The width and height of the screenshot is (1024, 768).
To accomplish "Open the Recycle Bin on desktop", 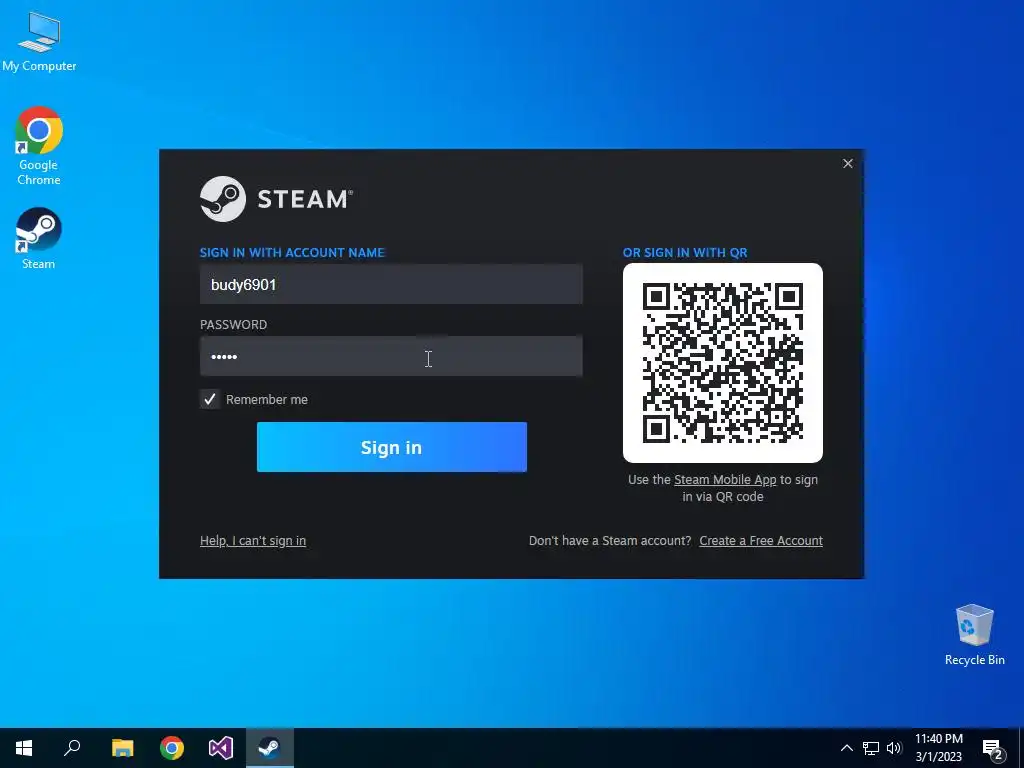I will pos(974,634).
